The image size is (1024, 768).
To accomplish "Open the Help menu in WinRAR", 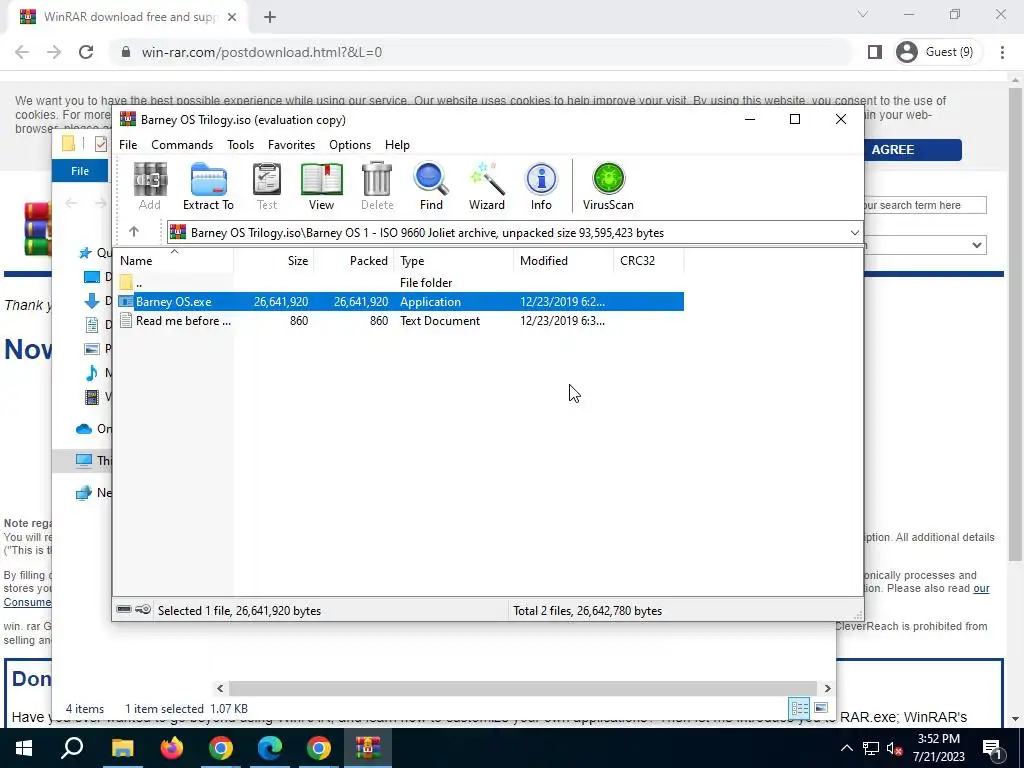I will tap(397, 144).
